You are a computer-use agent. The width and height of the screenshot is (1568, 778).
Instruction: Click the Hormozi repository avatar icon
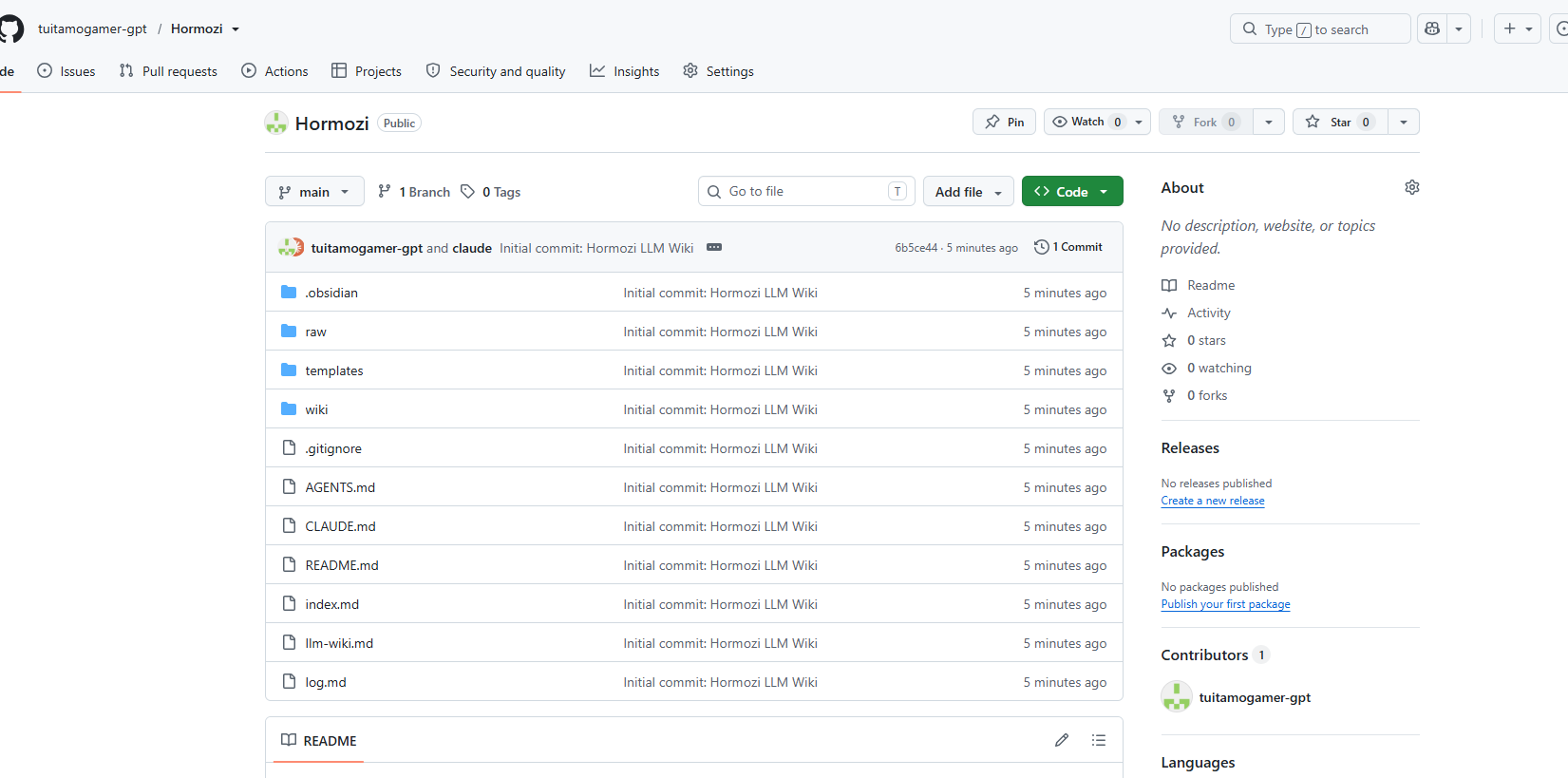click(276, 123)
